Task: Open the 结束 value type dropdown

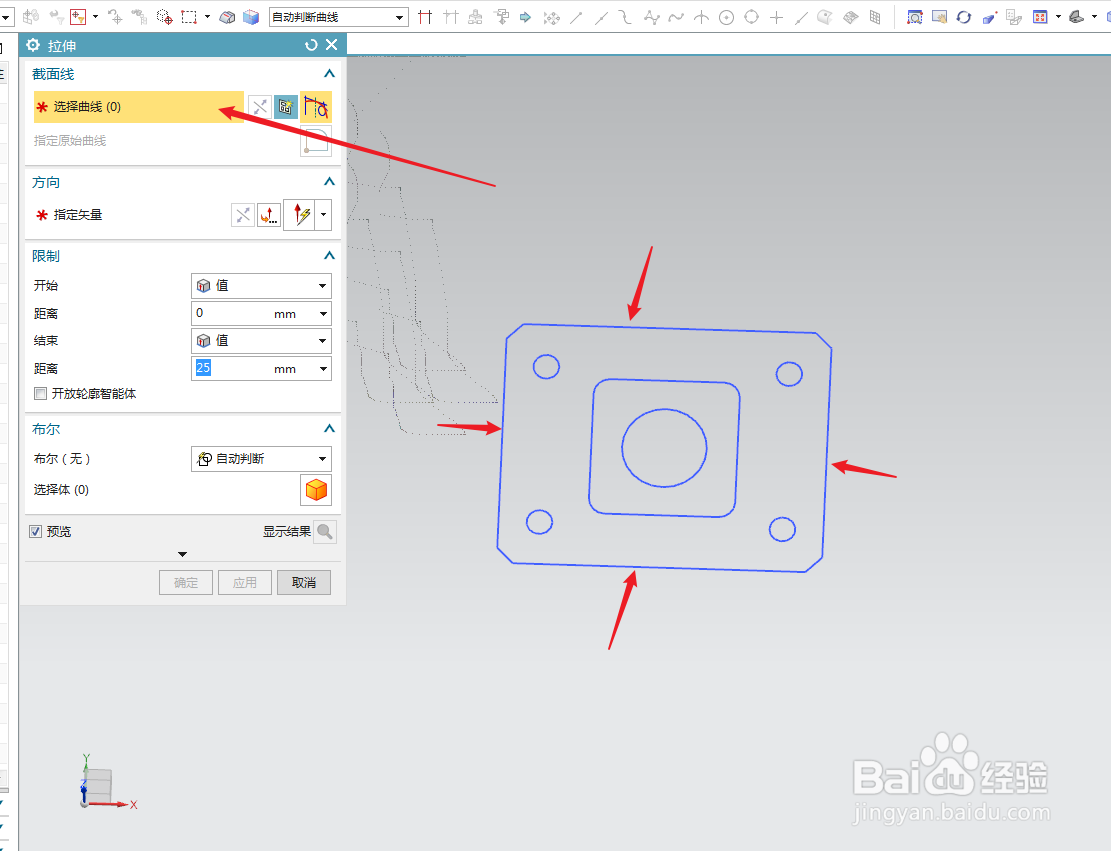Action: (x=261, y=341)
